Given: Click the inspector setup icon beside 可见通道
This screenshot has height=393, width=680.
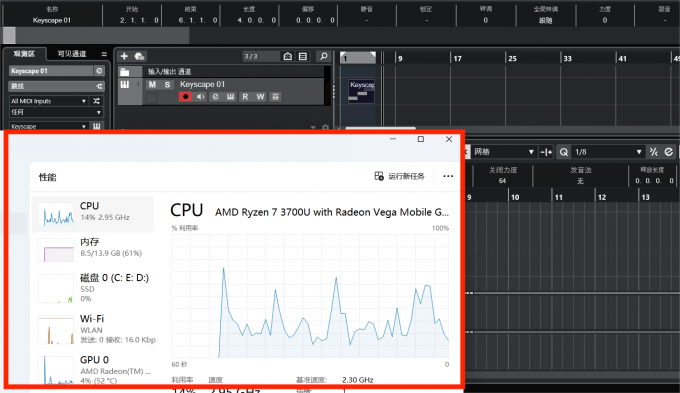Looking at the screenshot, I should tap(104, 54).
